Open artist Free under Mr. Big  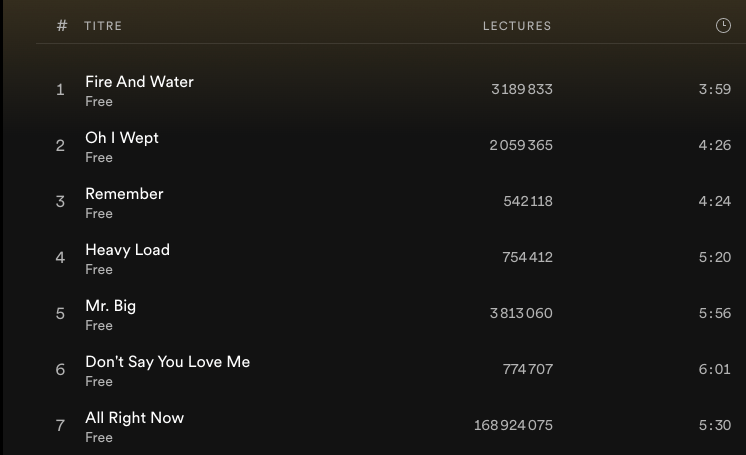(x=99, y=326)
